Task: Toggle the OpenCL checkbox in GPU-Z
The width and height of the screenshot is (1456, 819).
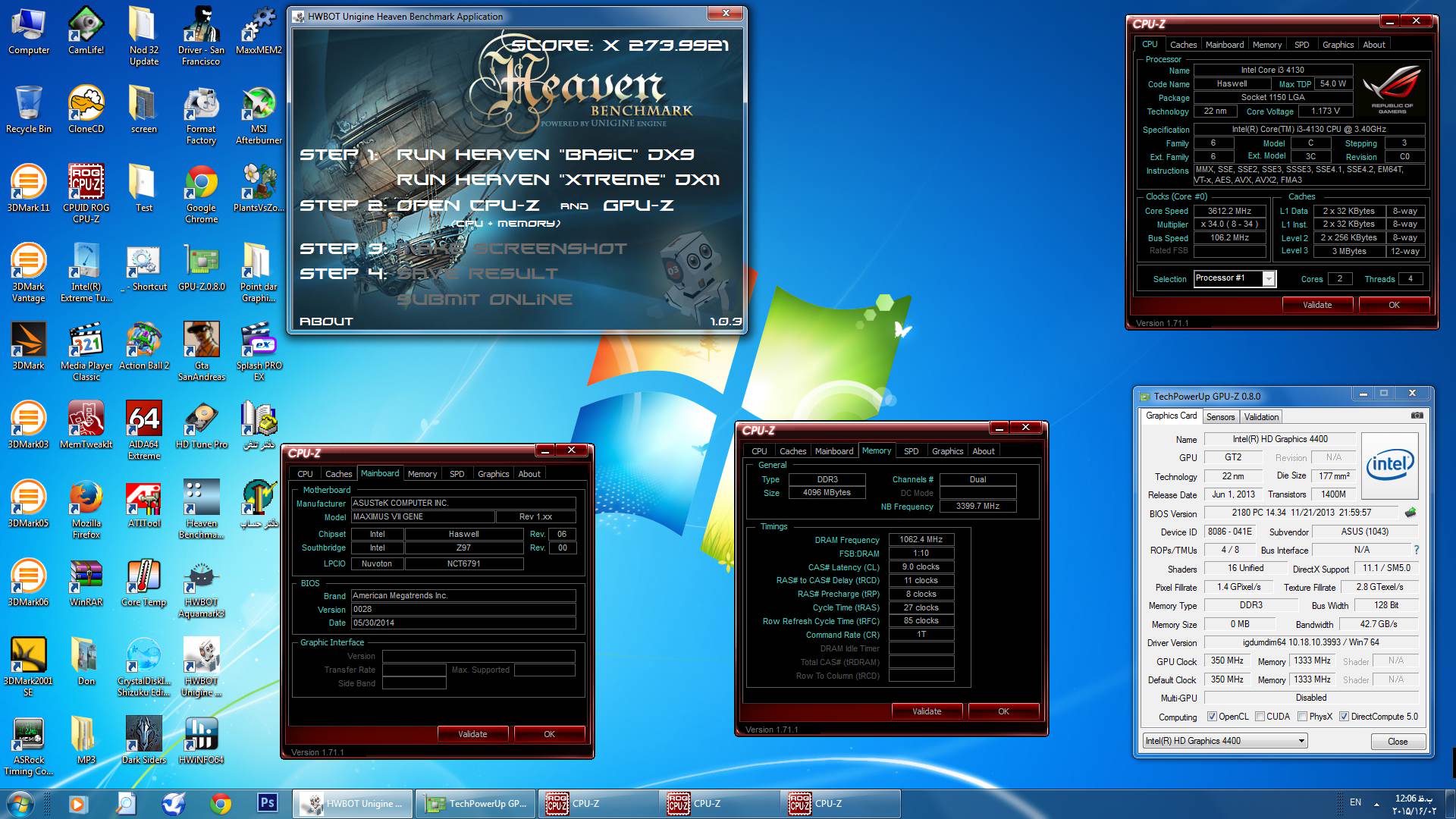Action: 1212,717
